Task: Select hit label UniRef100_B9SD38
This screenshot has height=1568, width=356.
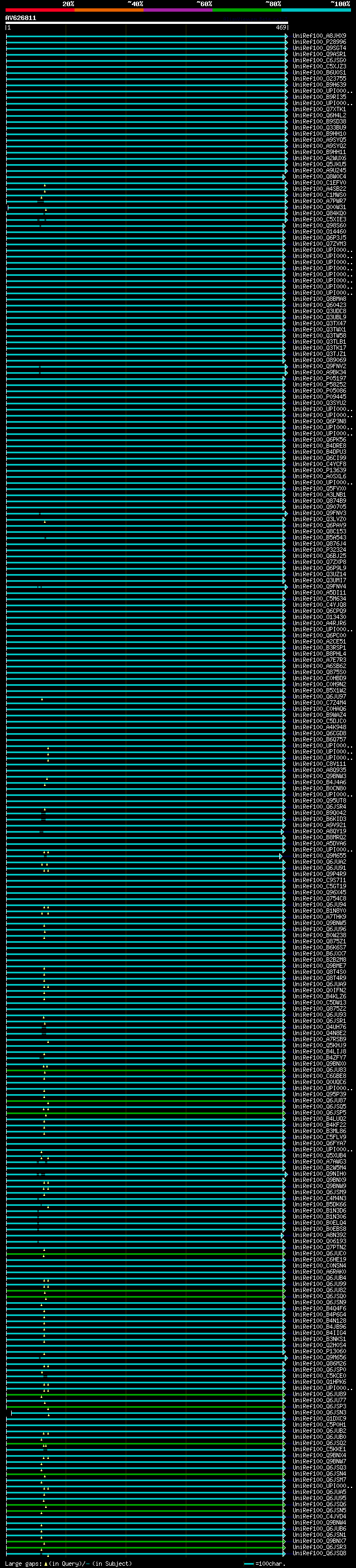Action: 319,122
